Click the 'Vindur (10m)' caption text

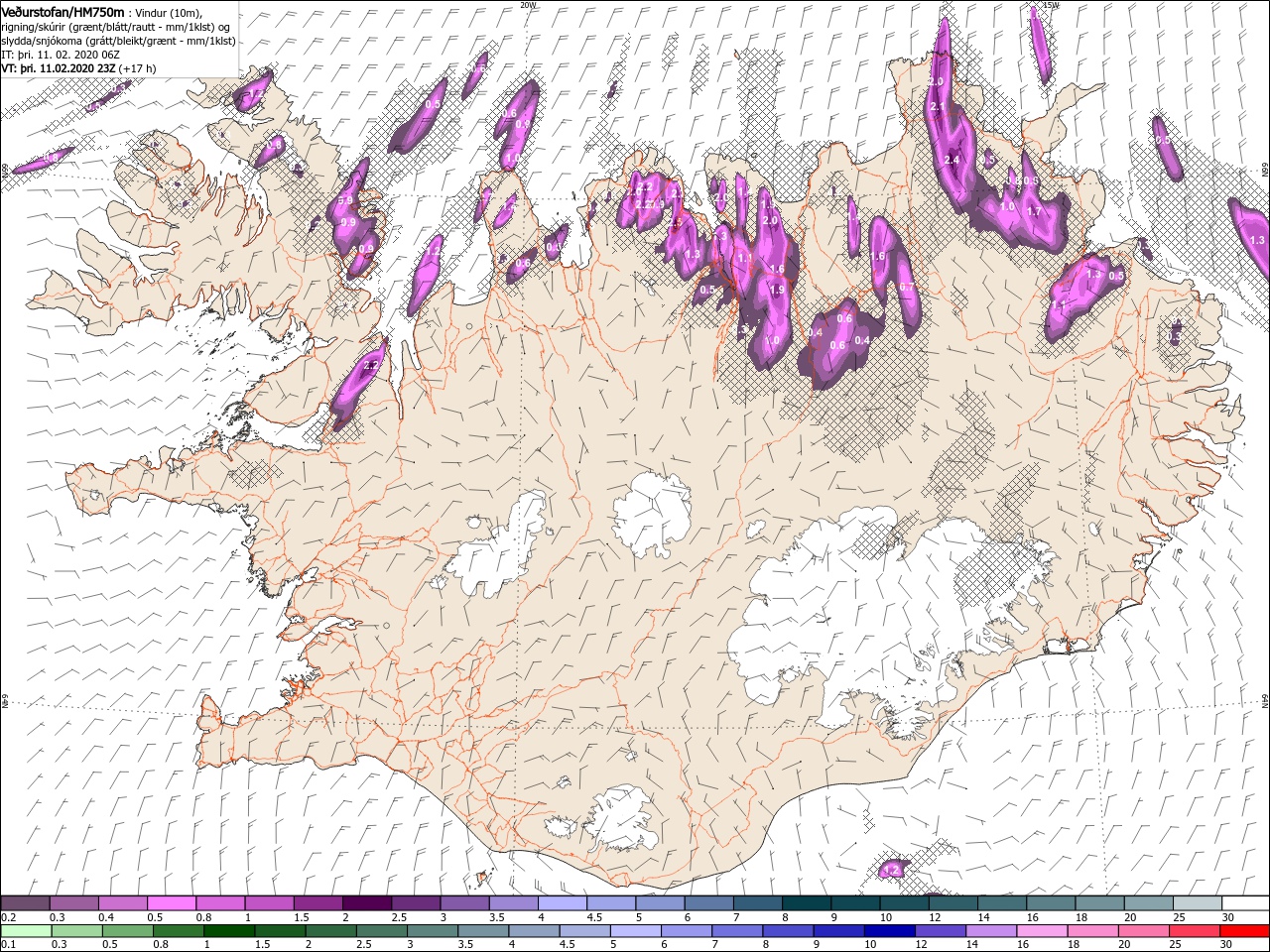pos(168,13)
